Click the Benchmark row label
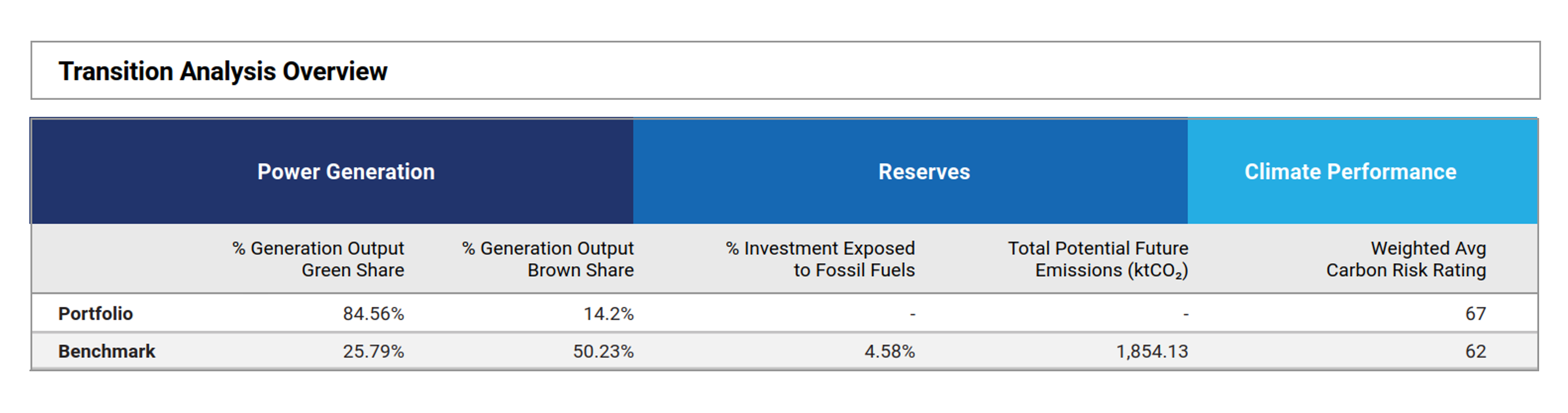The image size is (1568, 413). click(x=107, y=352)
